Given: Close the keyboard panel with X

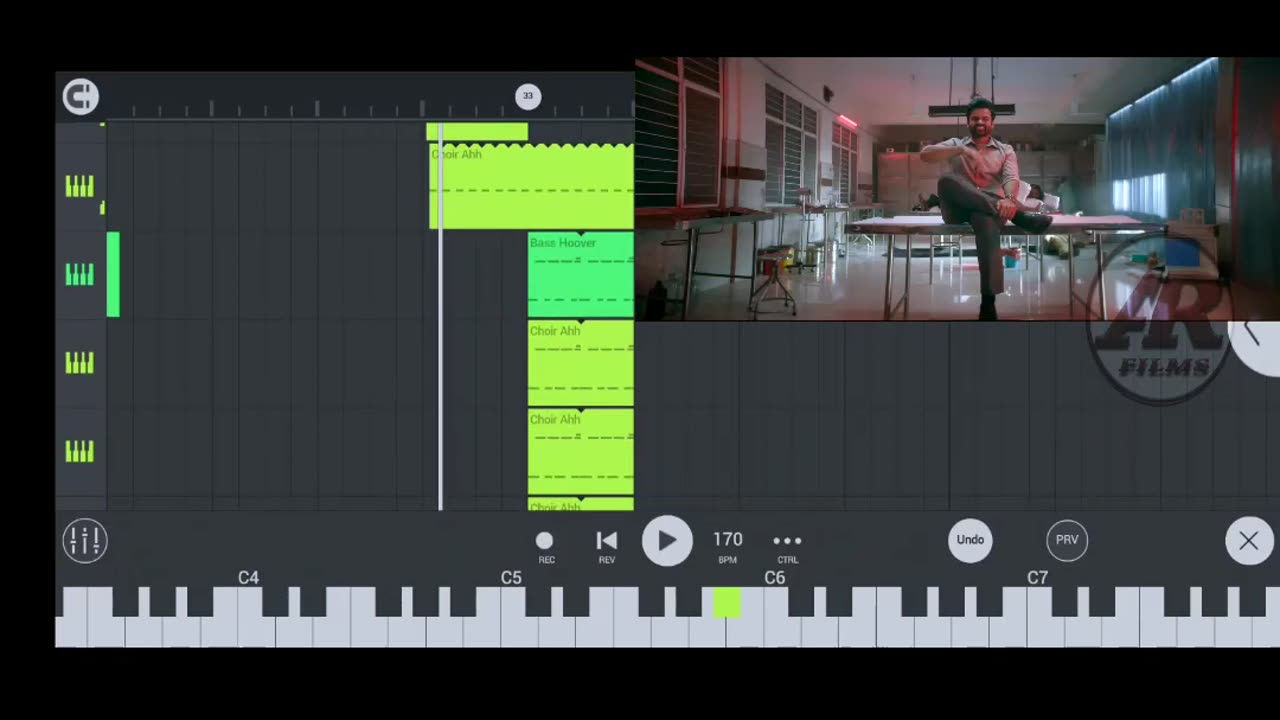Looking at the screenshot, I should click(x=1249, y=541).
